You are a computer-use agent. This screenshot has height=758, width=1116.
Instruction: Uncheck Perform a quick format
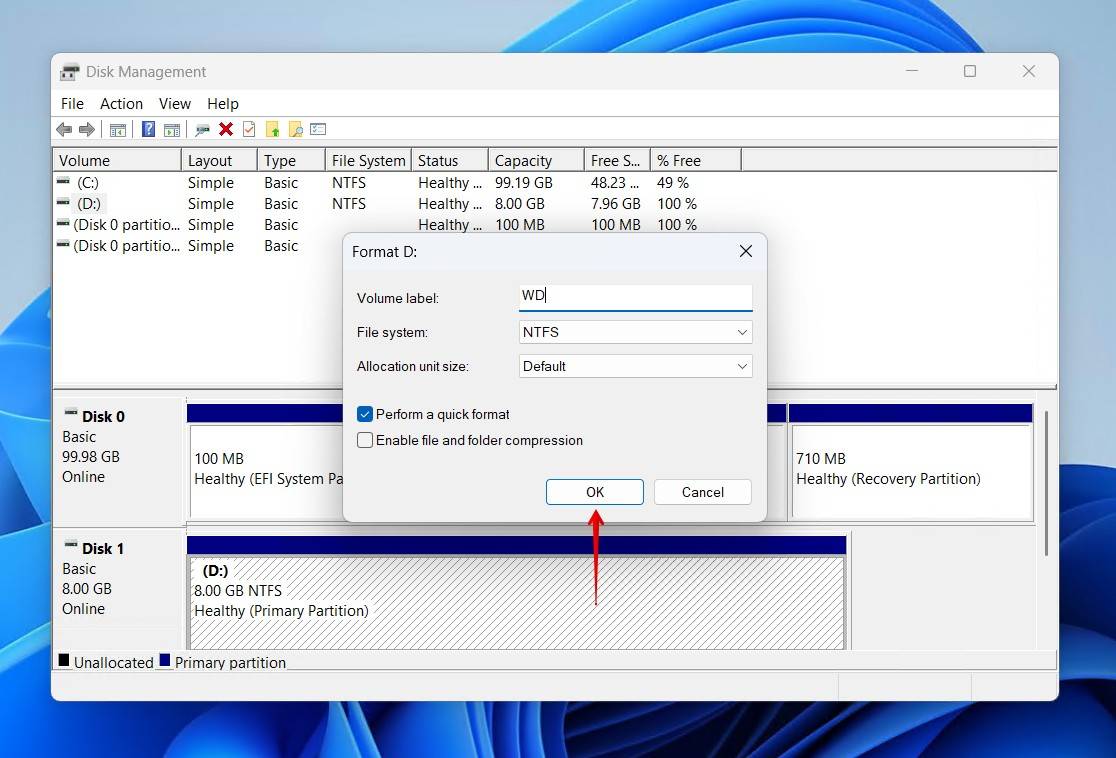365,413
